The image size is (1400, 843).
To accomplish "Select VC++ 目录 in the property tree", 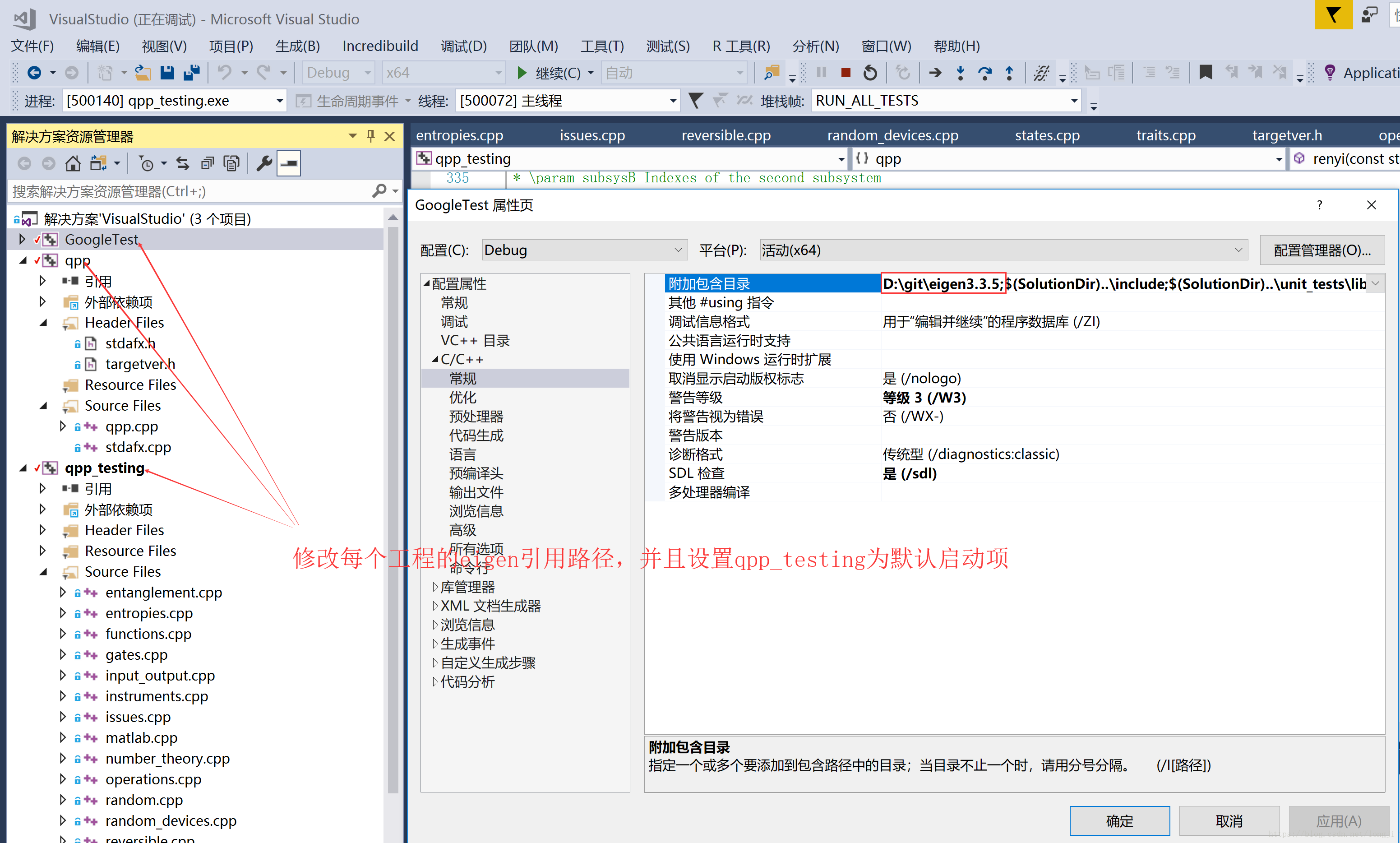I will (476, 341).
